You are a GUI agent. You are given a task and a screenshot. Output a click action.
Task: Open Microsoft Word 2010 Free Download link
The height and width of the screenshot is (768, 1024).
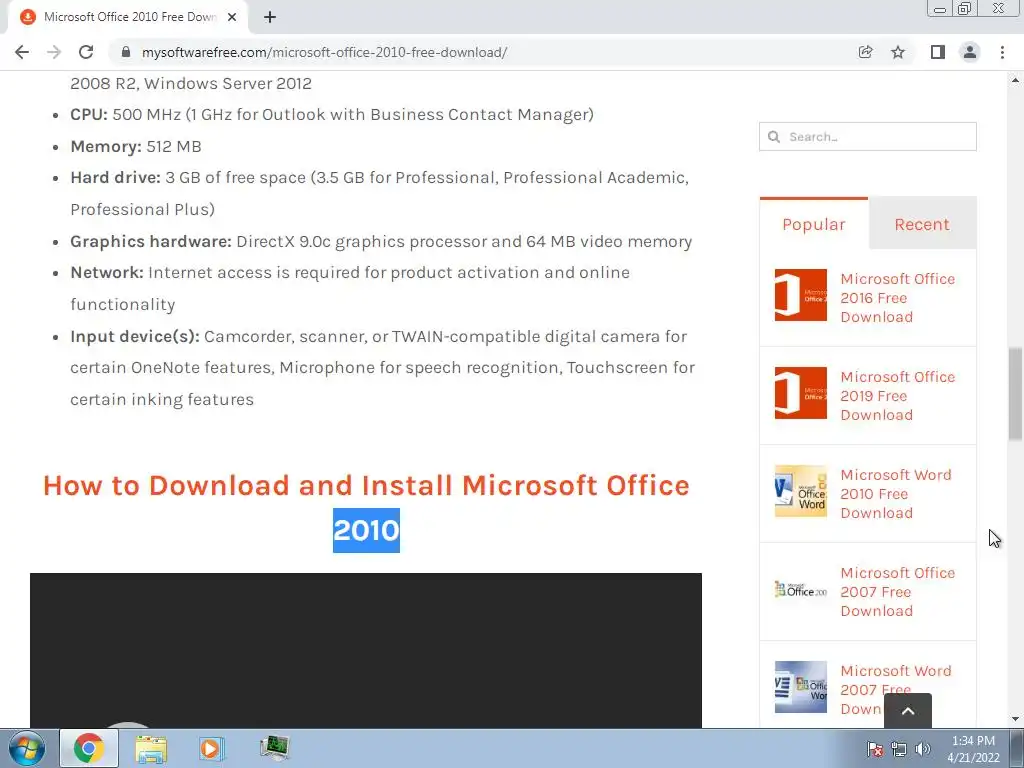click(895, 494)
